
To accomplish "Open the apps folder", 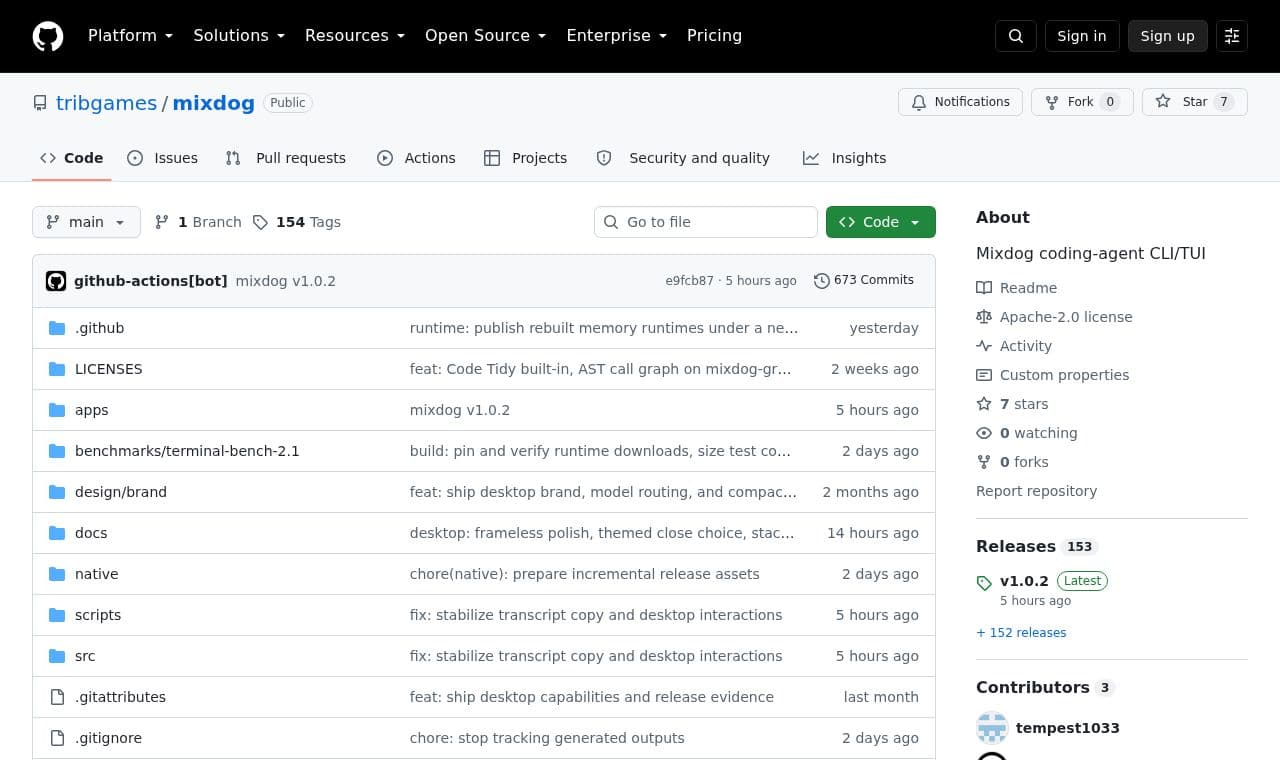I will (x=91, y=410).
